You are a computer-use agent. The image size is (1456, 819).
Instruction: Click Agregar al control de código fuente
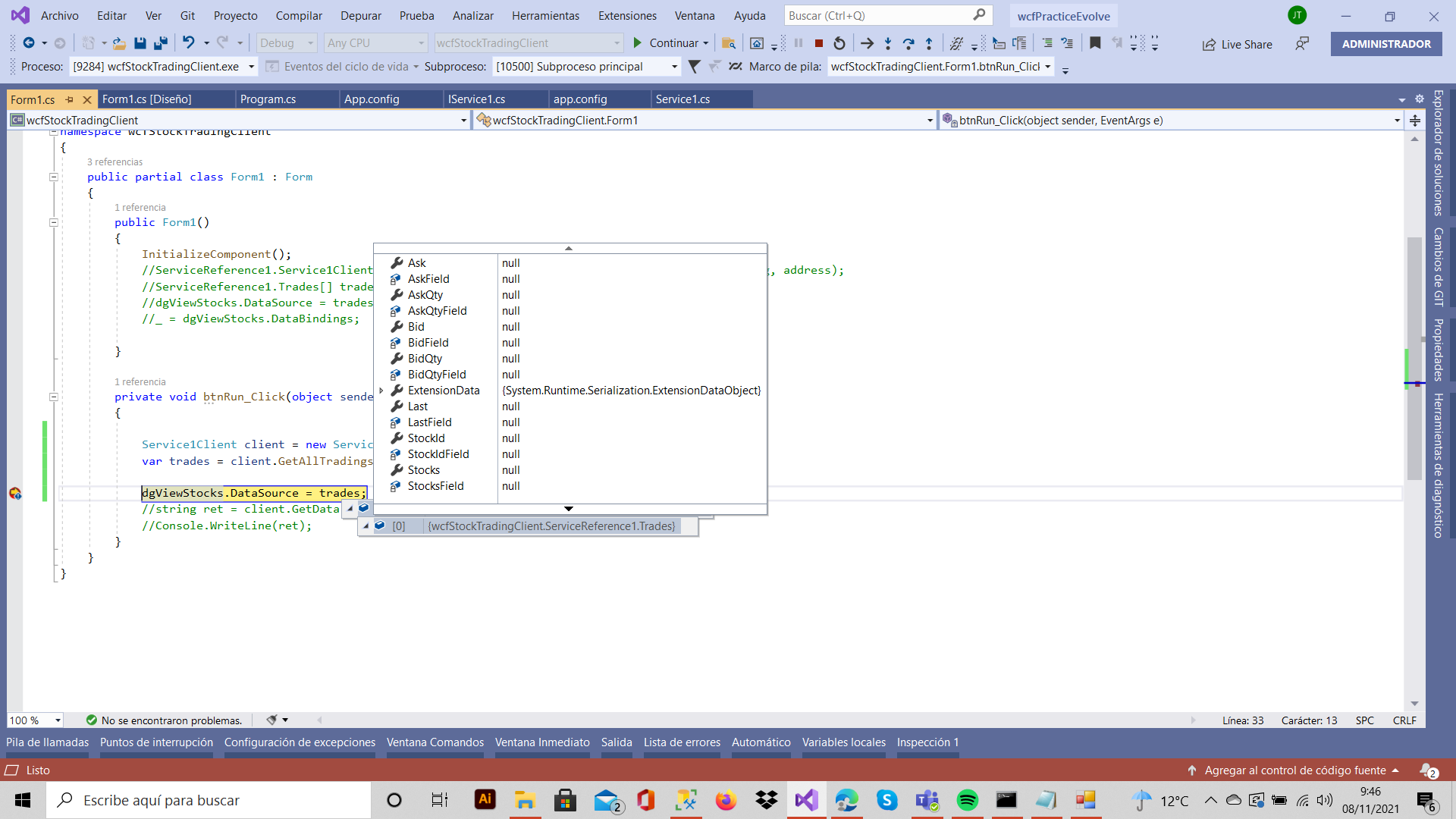click(x=1294, y=770)
